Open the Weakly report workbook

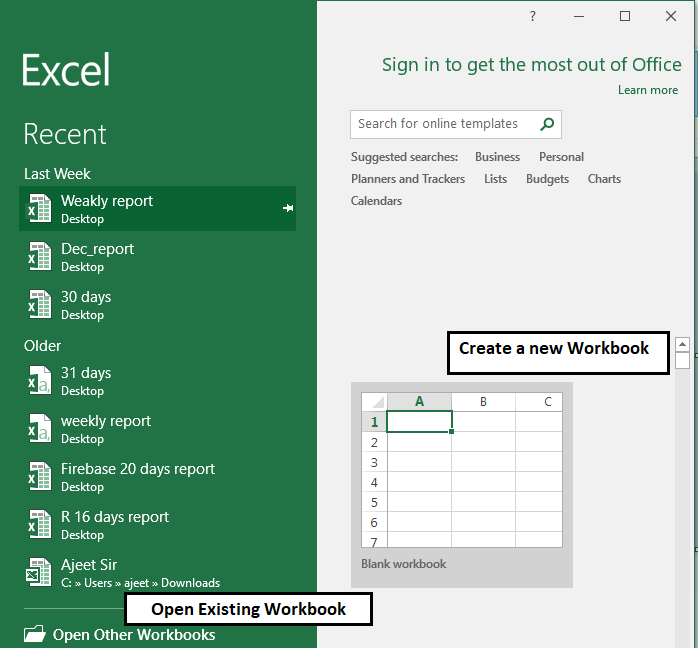pos(158,208)
